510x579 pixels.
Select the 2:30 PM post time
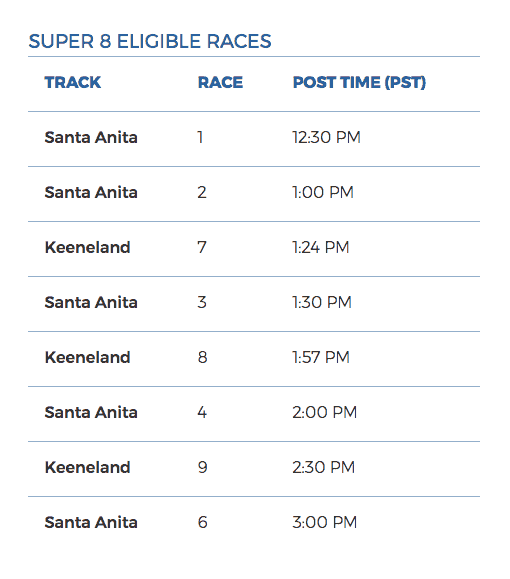pyautogui.click(x=324, y=467)
